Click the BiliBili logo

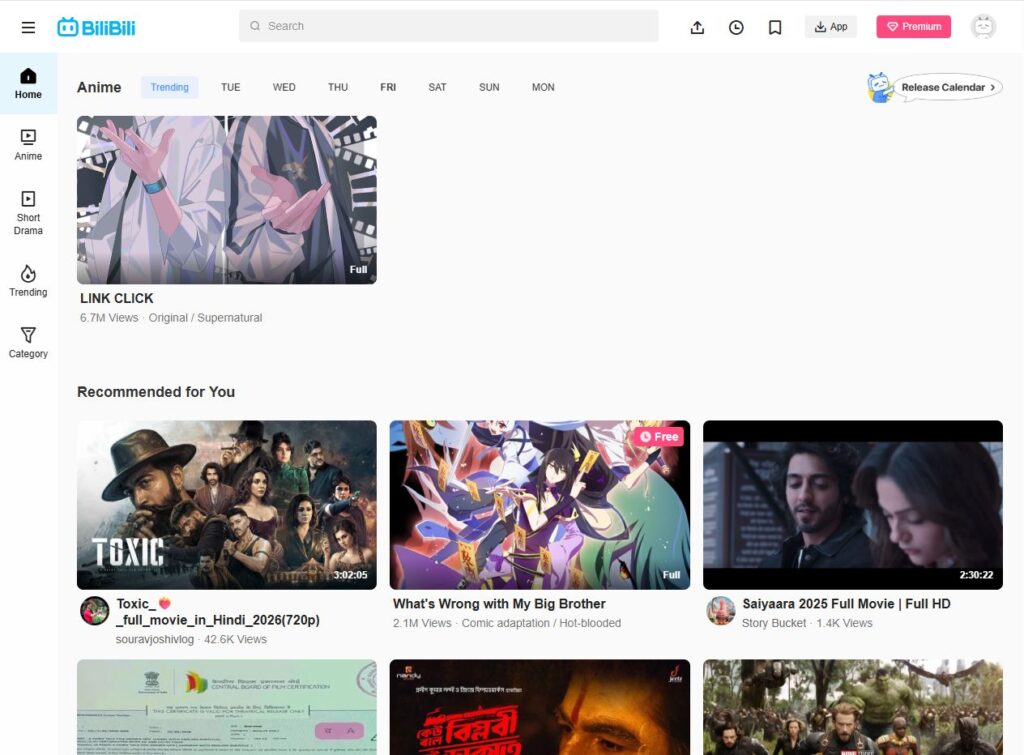(96, 27)
